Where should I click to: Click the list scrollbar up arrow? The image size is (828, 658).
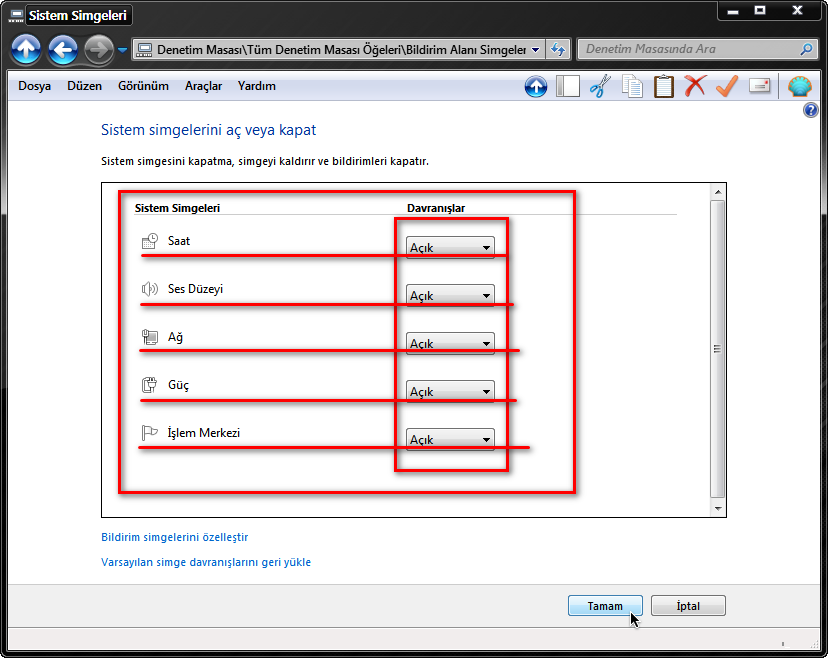718,192
